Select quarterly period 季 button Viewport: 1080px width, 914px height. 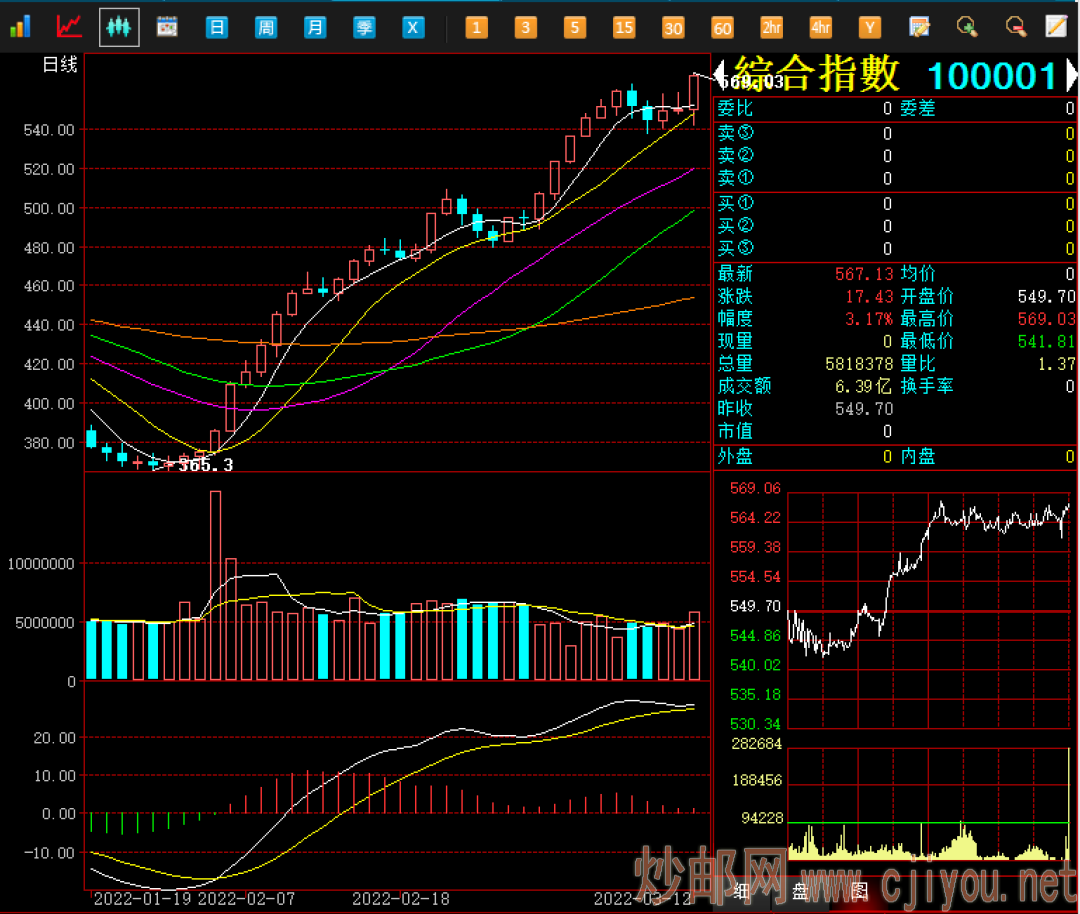coord(364,27)
